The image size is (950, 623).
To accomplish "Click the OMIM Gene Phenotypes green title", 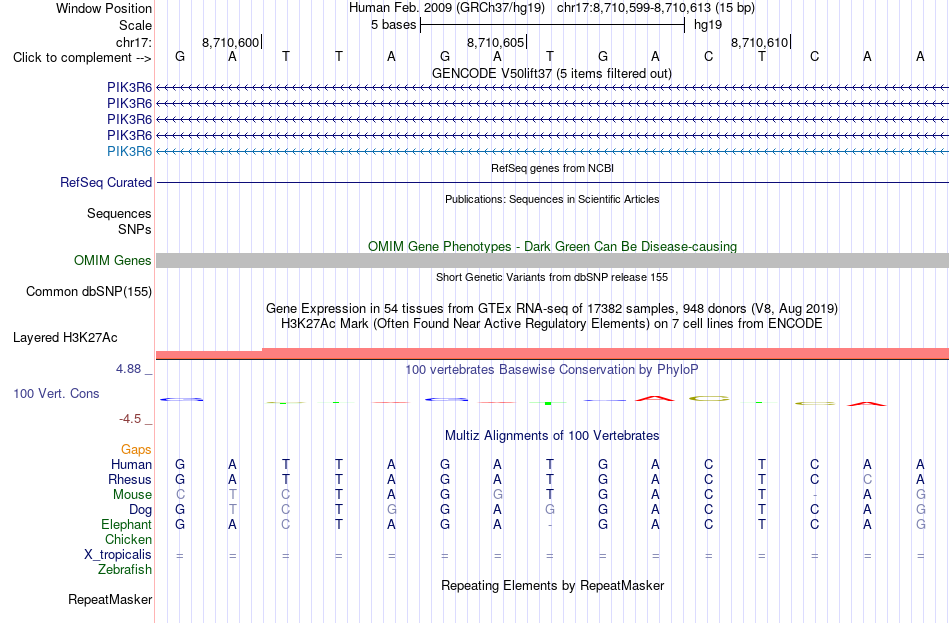I will (x=552, y=247).
